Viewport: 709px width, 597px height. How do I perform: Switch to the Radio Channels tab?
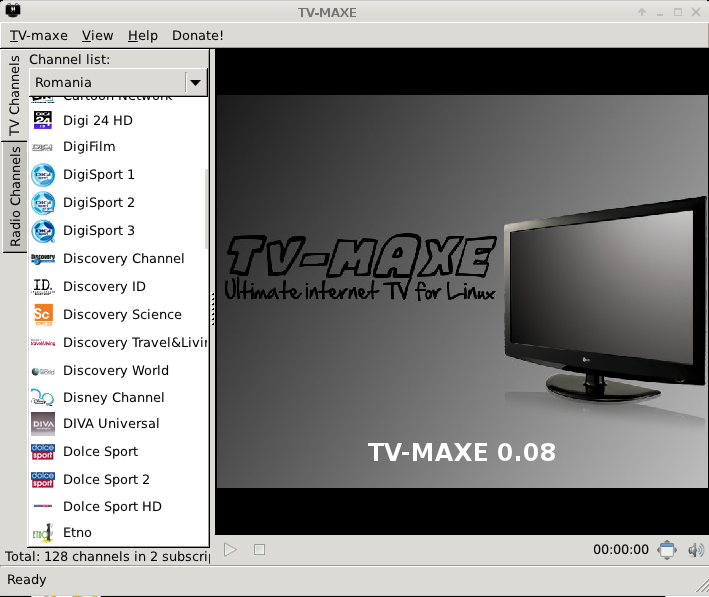coord(15,196)
